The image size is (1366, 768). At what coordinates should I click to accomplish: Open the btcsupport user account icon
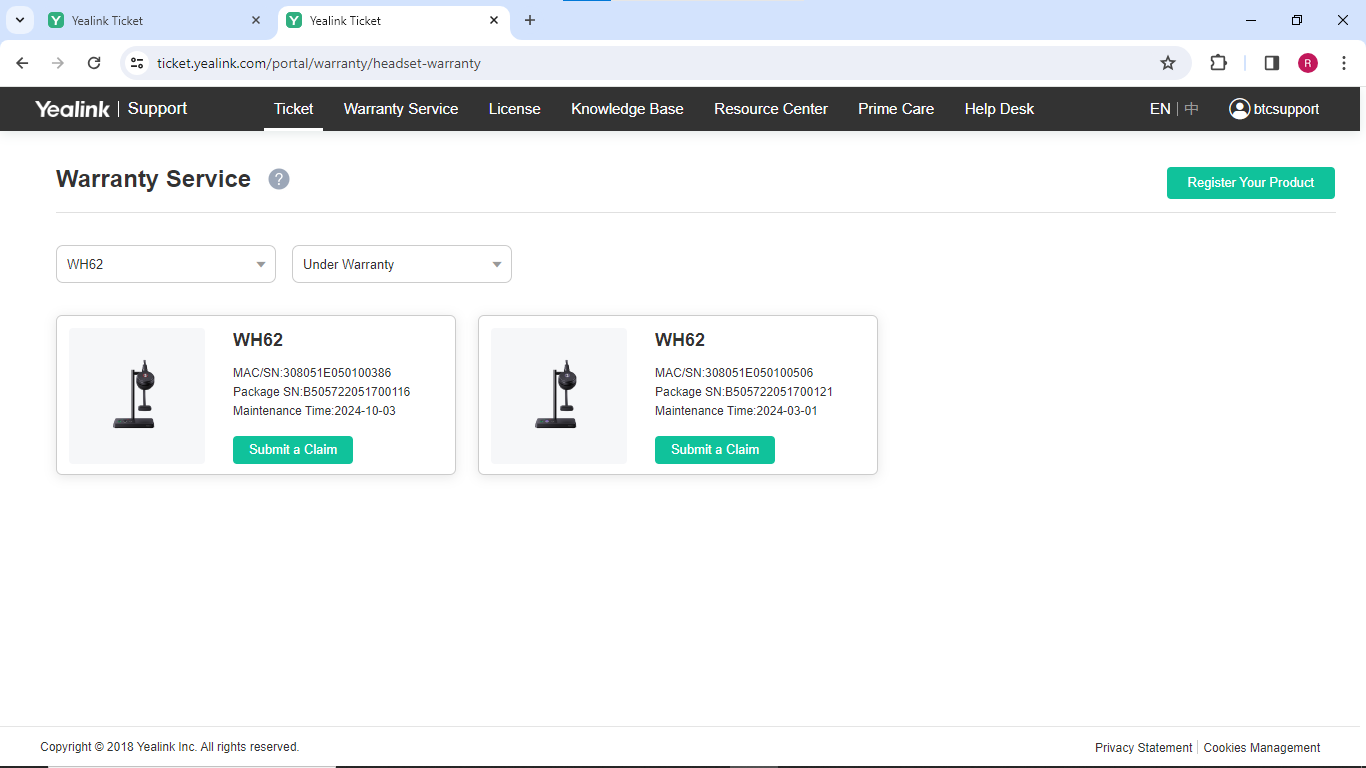point(1240,109)
